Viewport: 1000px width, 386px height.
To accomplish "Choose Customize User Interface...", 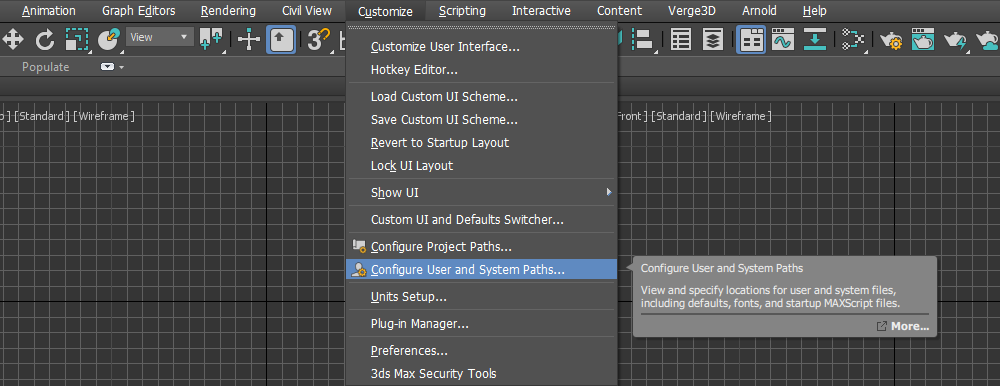I will [482, 47].
